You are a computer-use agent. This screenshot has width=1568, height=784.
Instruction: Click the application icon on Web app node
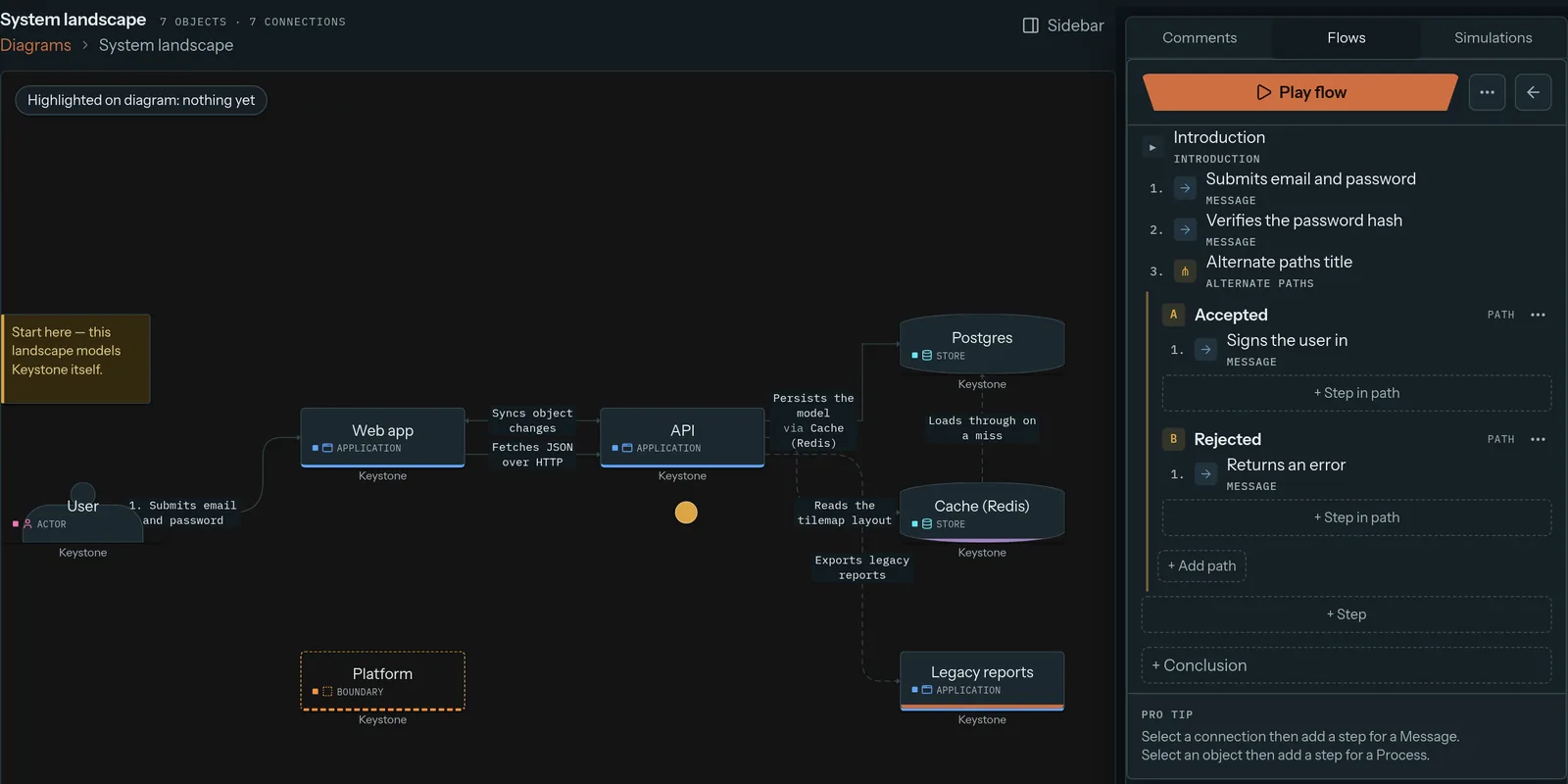[x=328, y=448]
